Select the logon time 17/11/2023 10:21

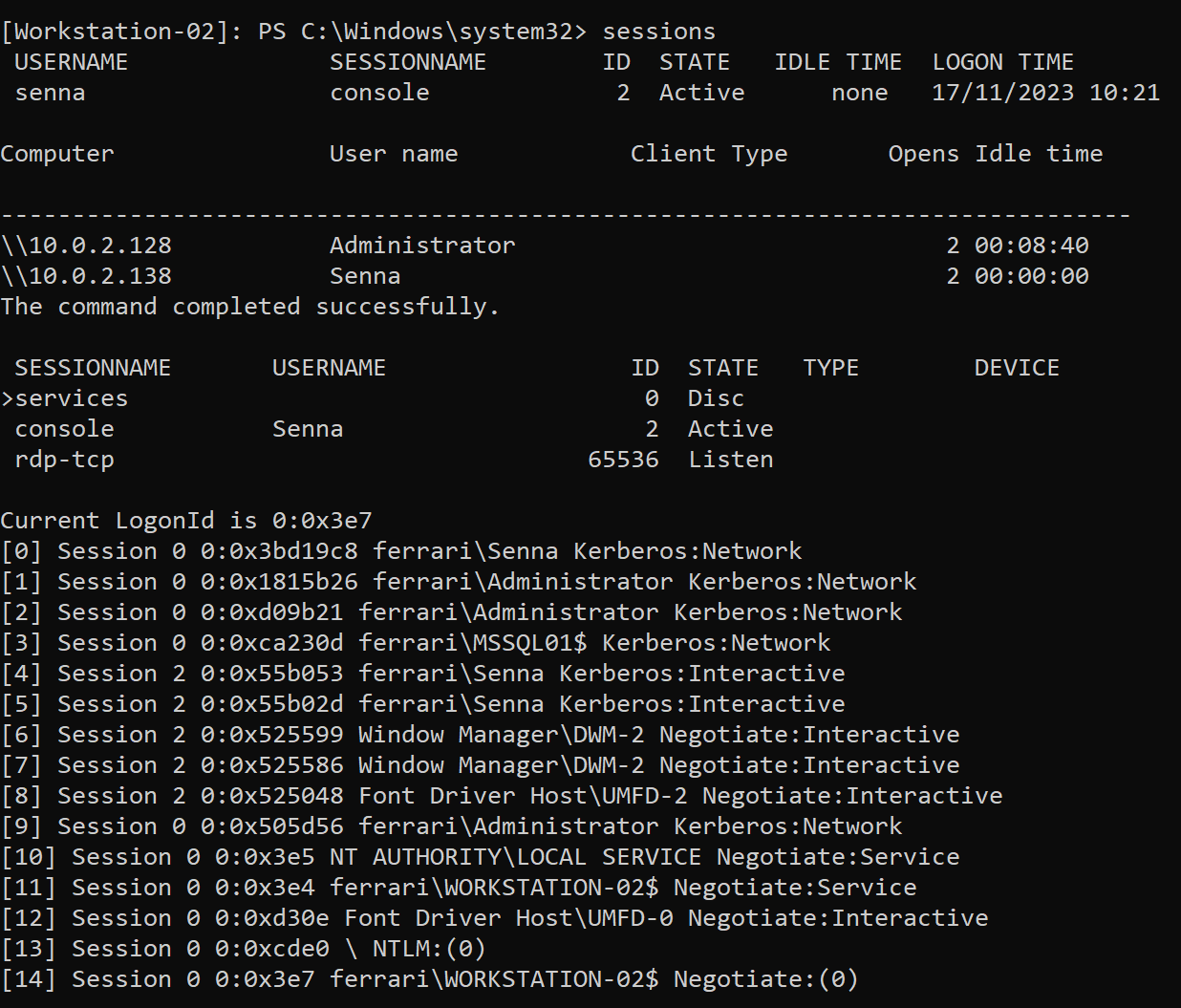coord(1045,93)
